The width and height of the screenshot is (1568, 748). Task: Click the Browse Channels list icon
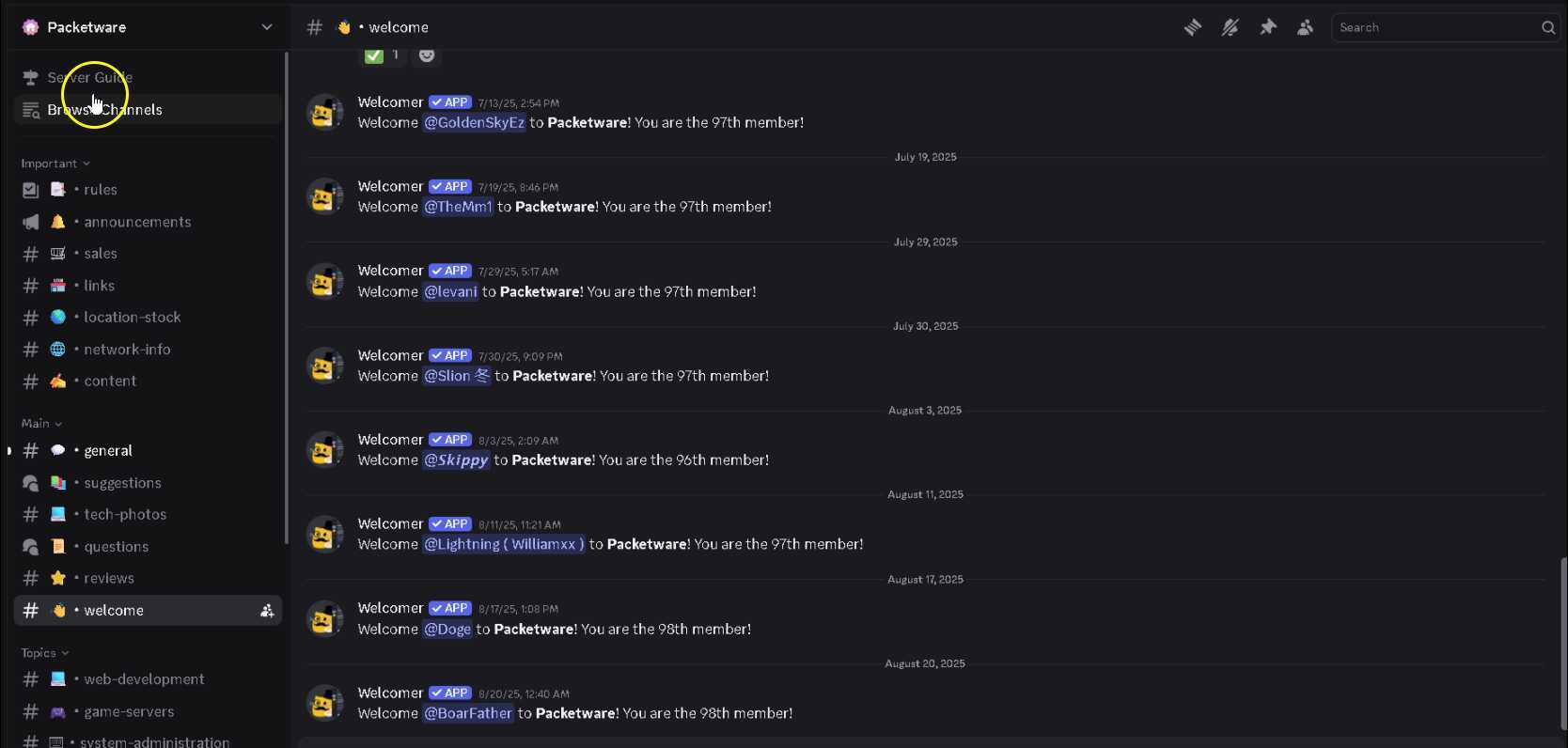pos(31,110)
